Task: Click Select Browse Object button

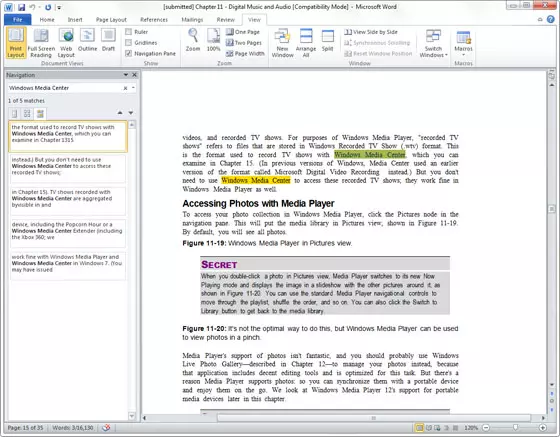Action: pos(552,401)
